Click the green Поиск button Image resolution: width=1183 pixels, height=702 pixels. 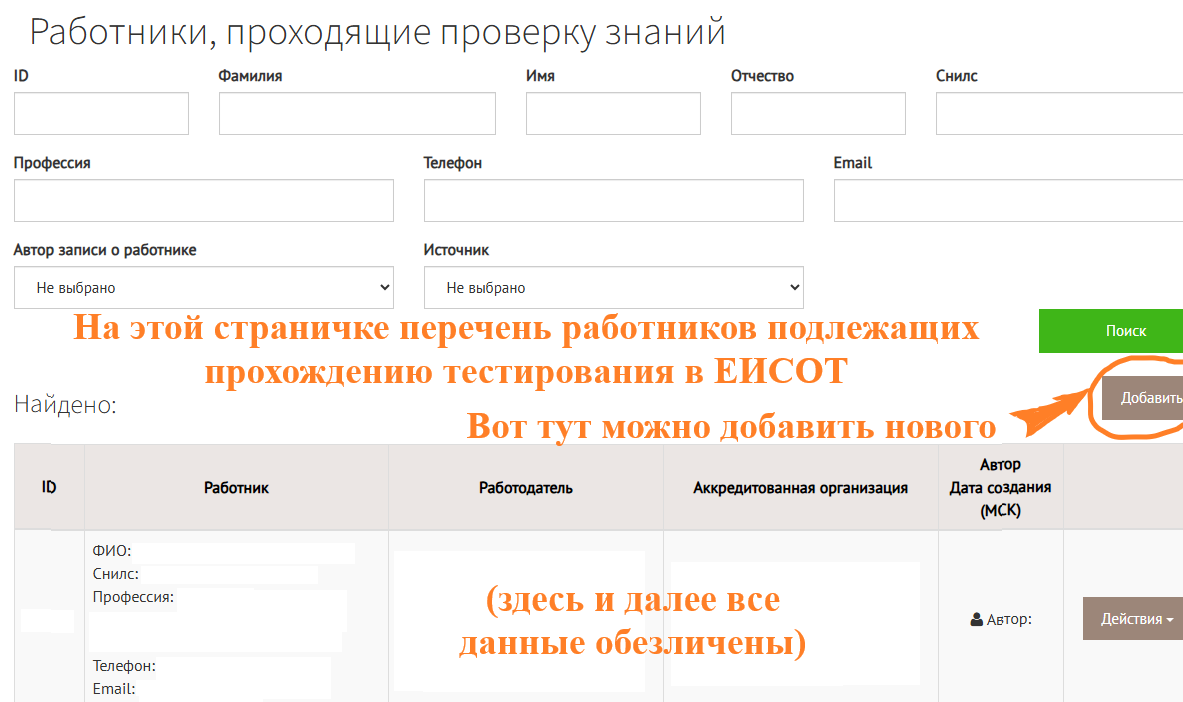1111,331
